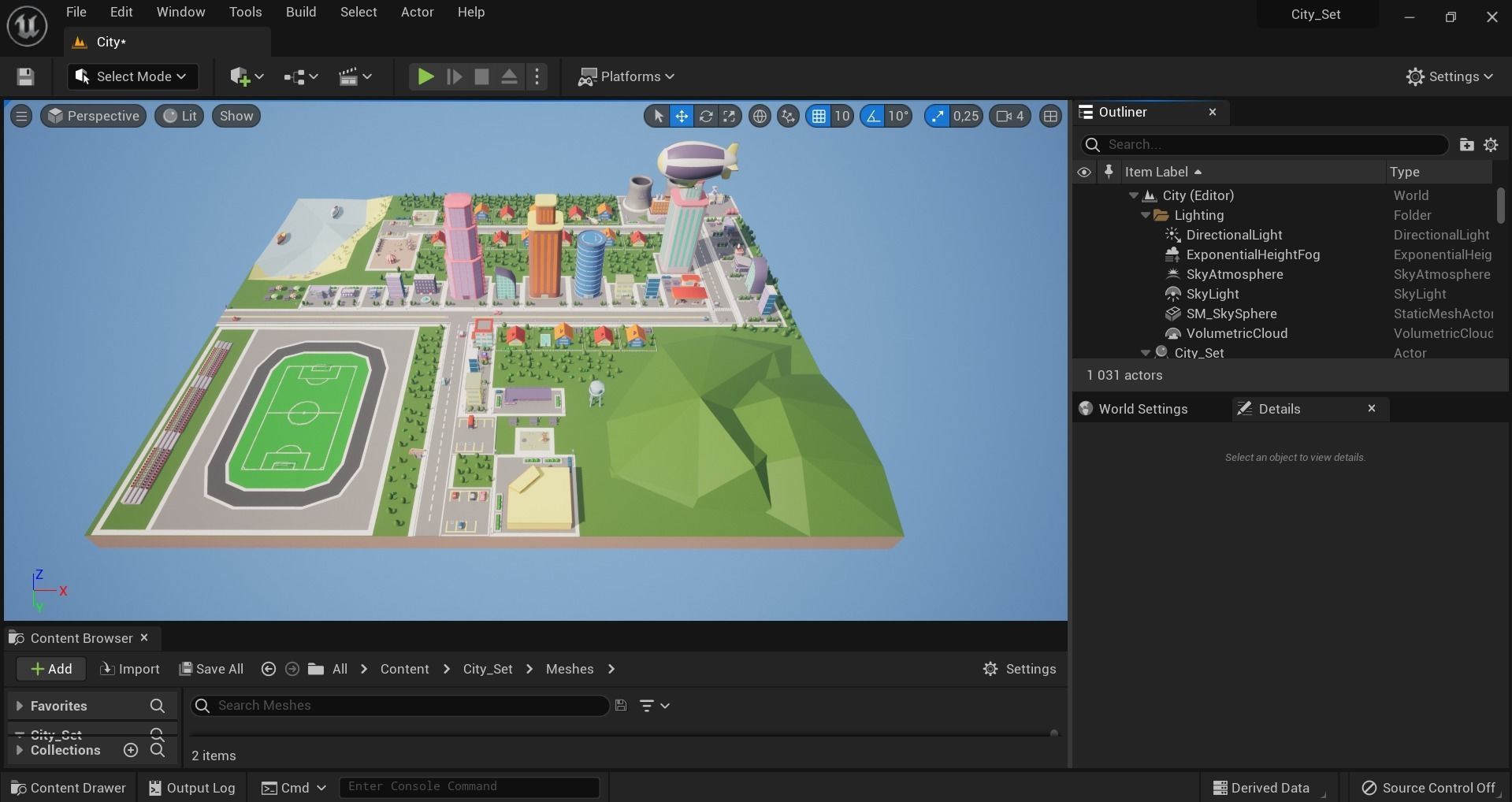This screenshot has width=1512, height=802.
Task: Collapse the City (Editor) tree node
Action: click(x=1134, y=195)
